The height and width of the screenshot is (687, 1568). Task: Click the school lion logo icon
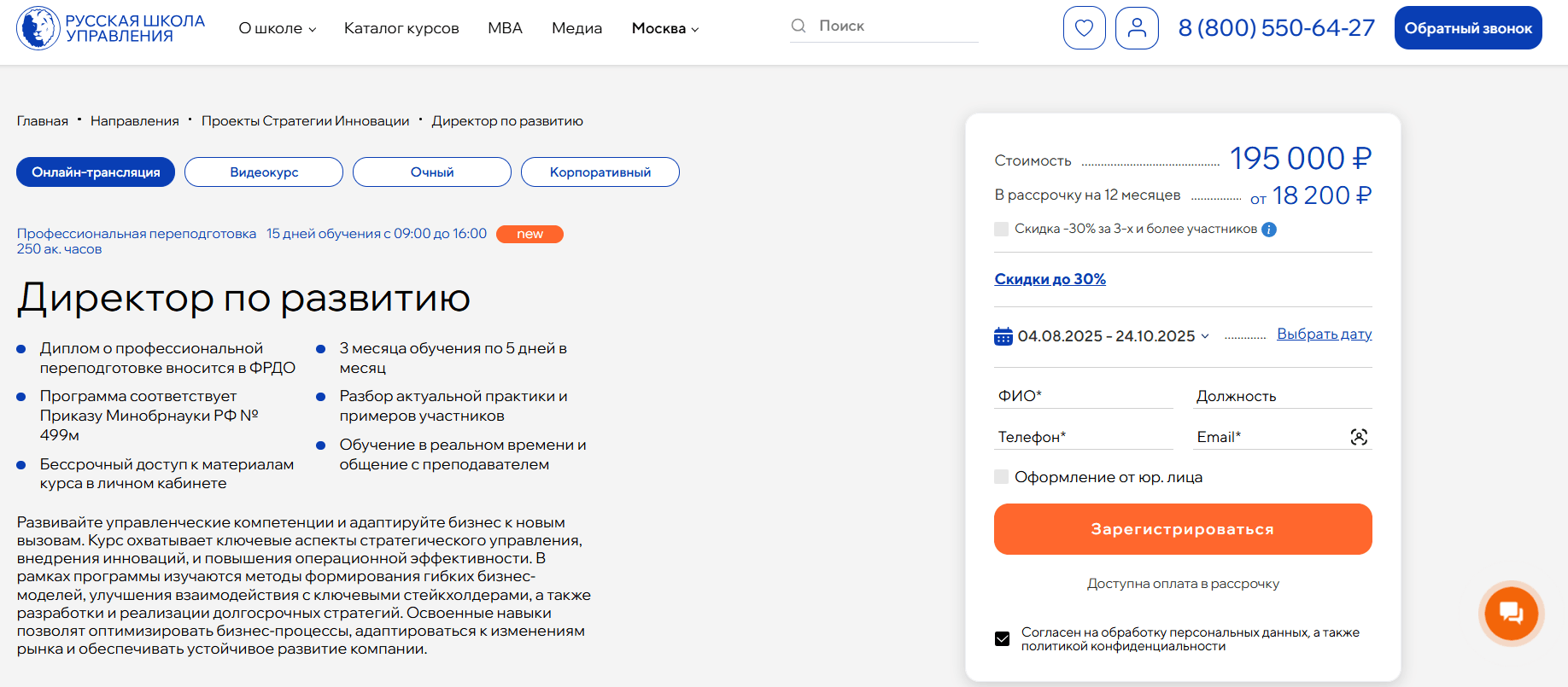click(x=38, y=28)
